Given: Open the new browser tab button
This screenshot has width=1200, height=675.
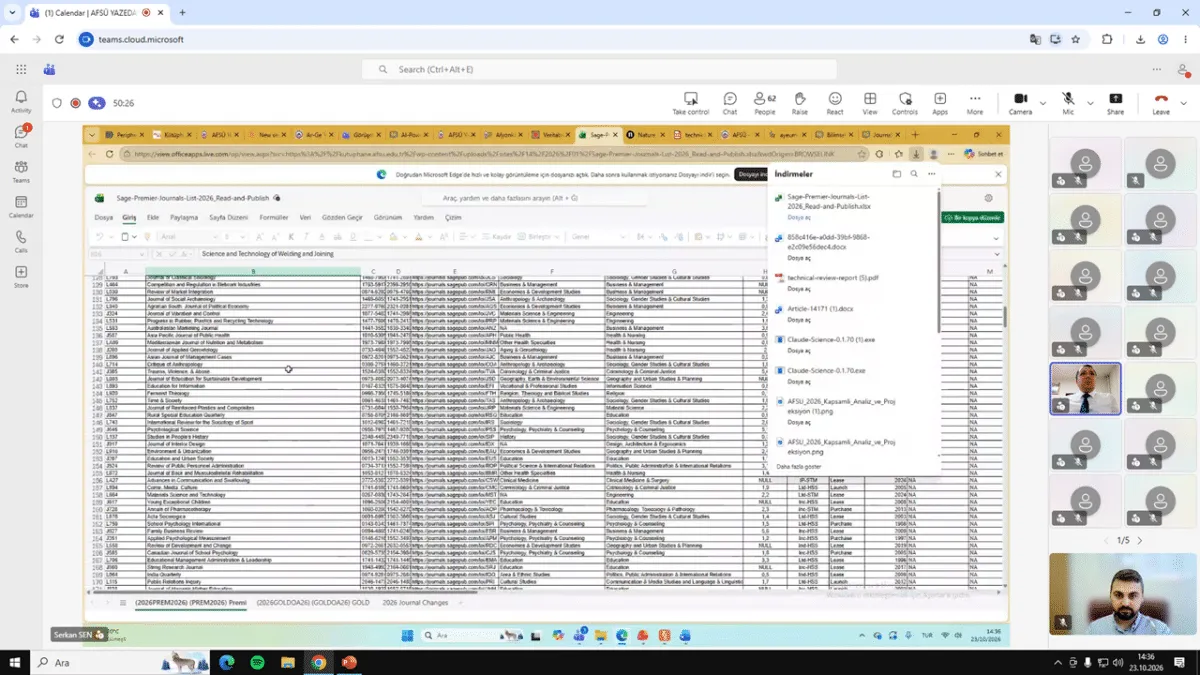Looking at the screenshot, I should (182, 13).
